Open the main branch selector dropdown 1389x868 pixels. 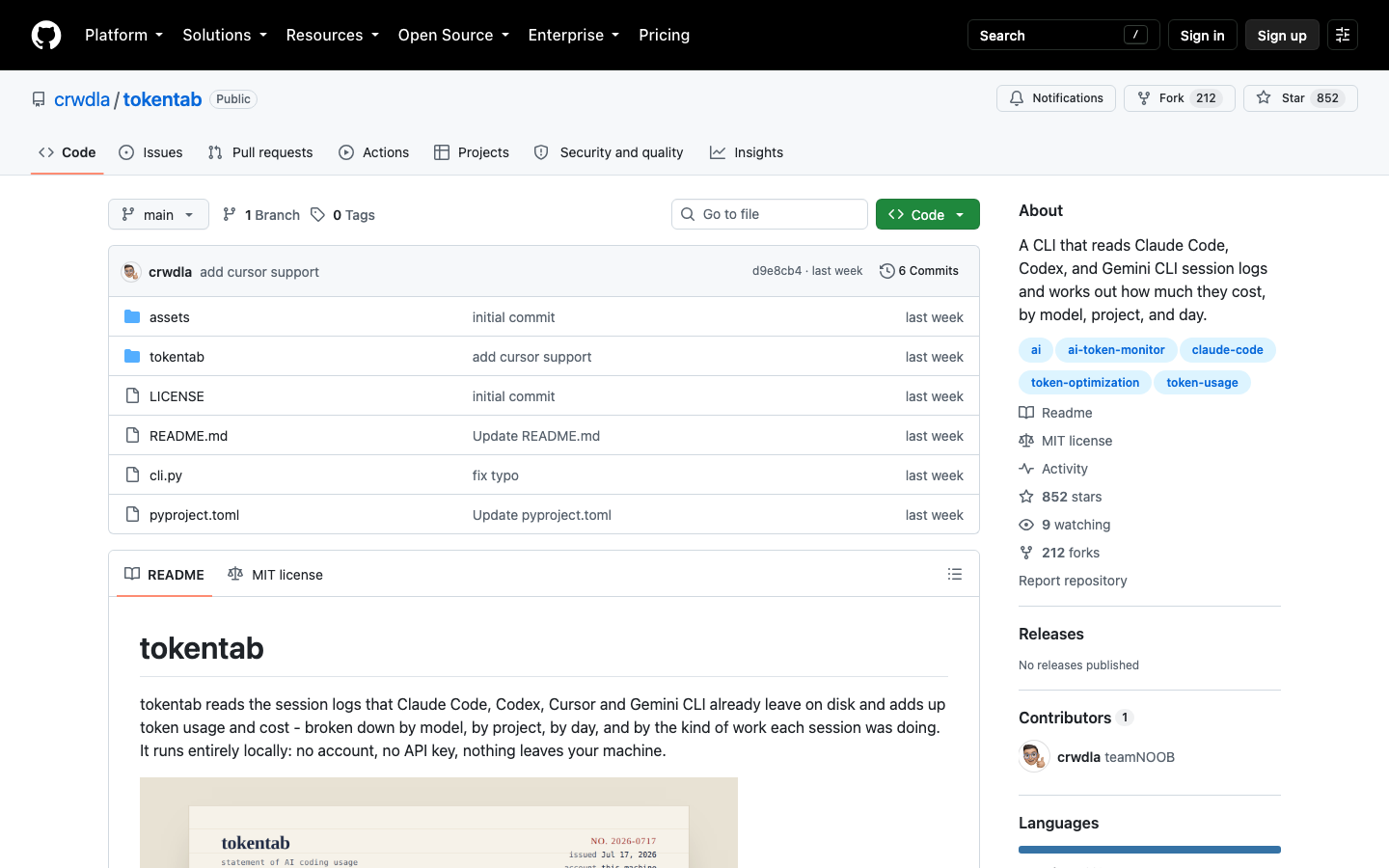tap(158, 214)
